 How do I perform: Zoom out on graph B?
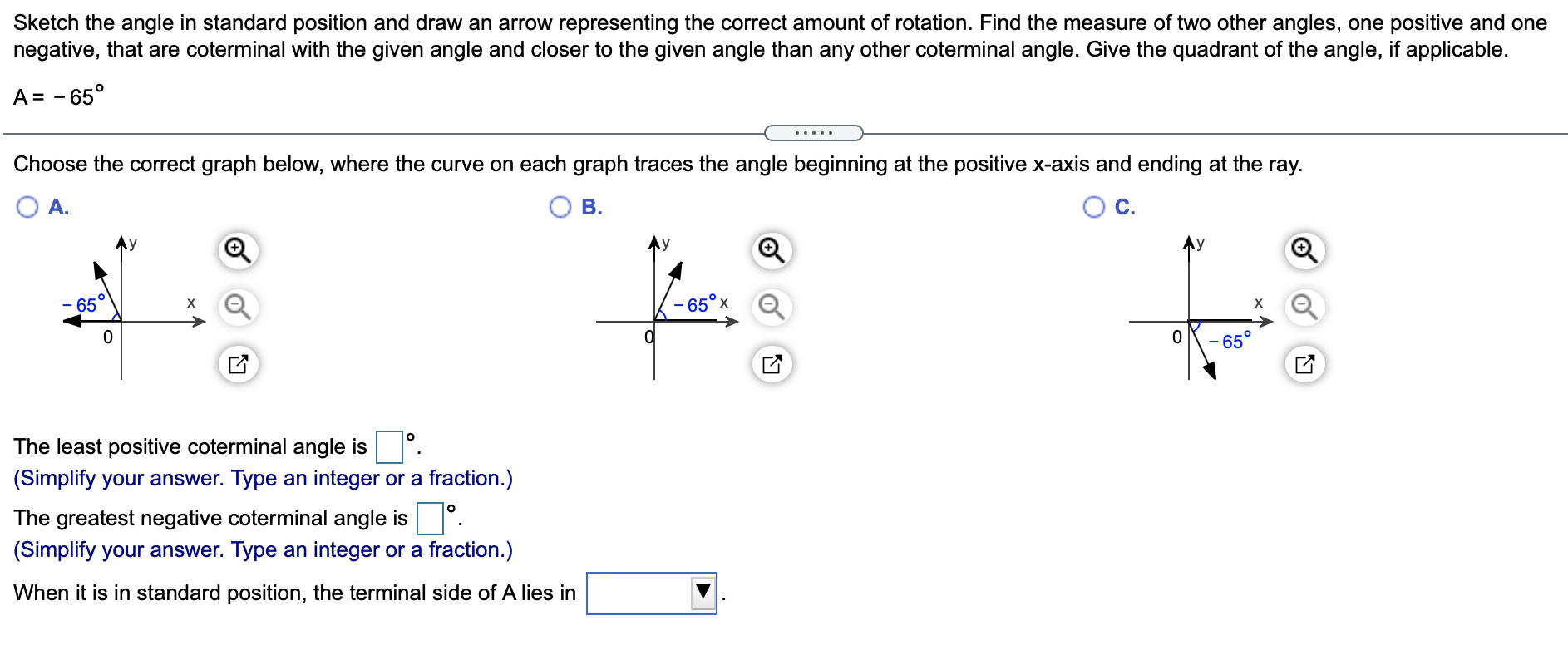[771, 306]
